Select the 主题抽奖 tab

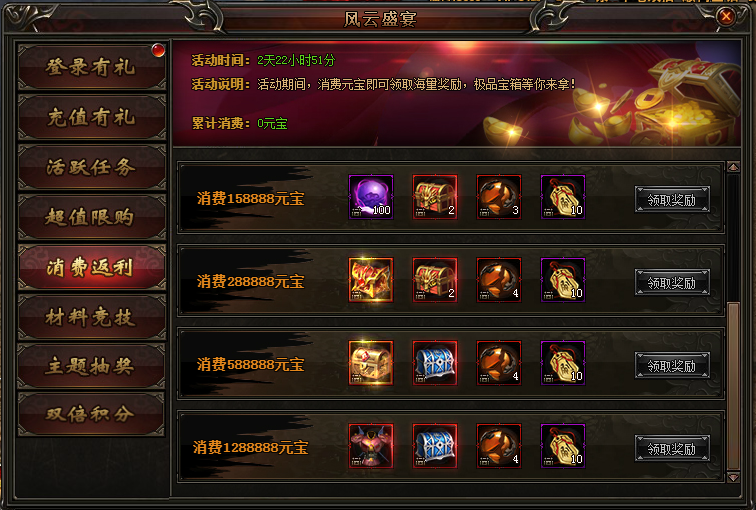[x=91, y=366]
